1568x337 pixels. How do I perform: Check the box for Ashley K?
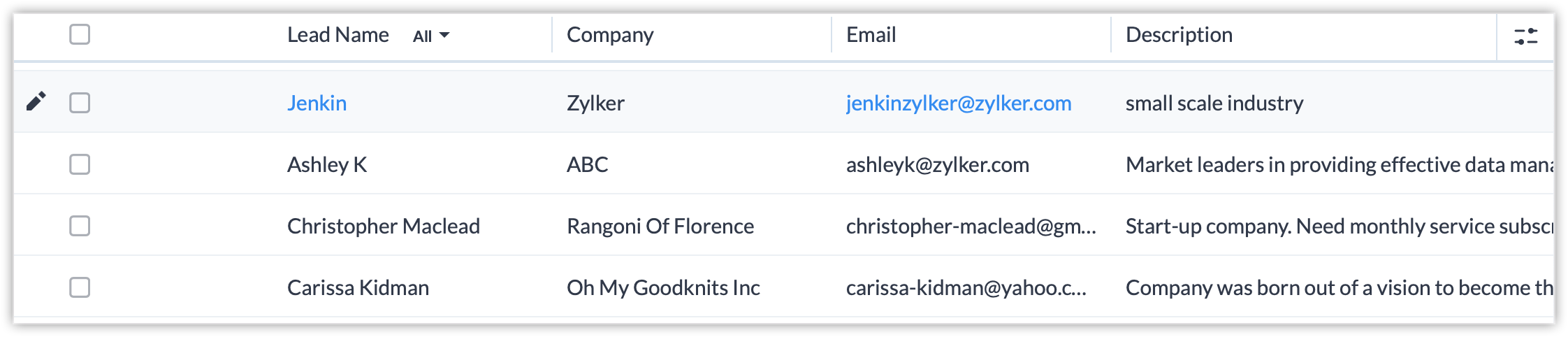tap(80, 164)
